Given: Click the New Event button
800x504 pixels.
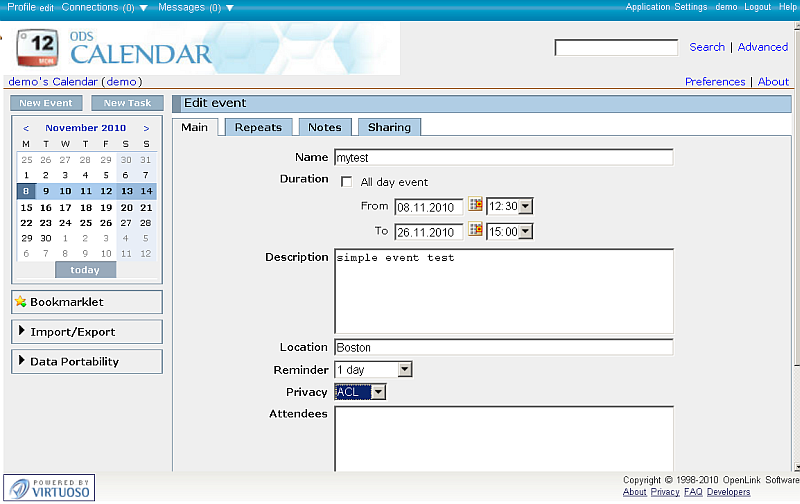Looking at the screenshot, I should pos(44,103).
